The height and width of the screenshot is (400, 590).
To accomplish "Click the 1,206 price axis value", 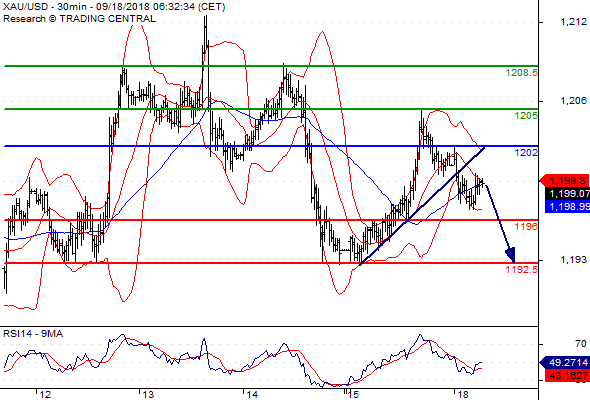I will click(x=573, y=100).
